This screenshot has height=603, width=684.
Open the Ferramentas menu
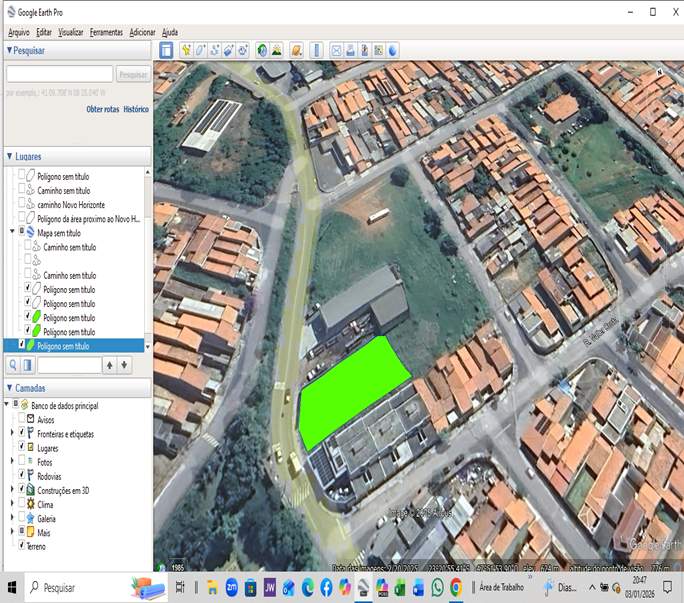(x=106, y=32)
